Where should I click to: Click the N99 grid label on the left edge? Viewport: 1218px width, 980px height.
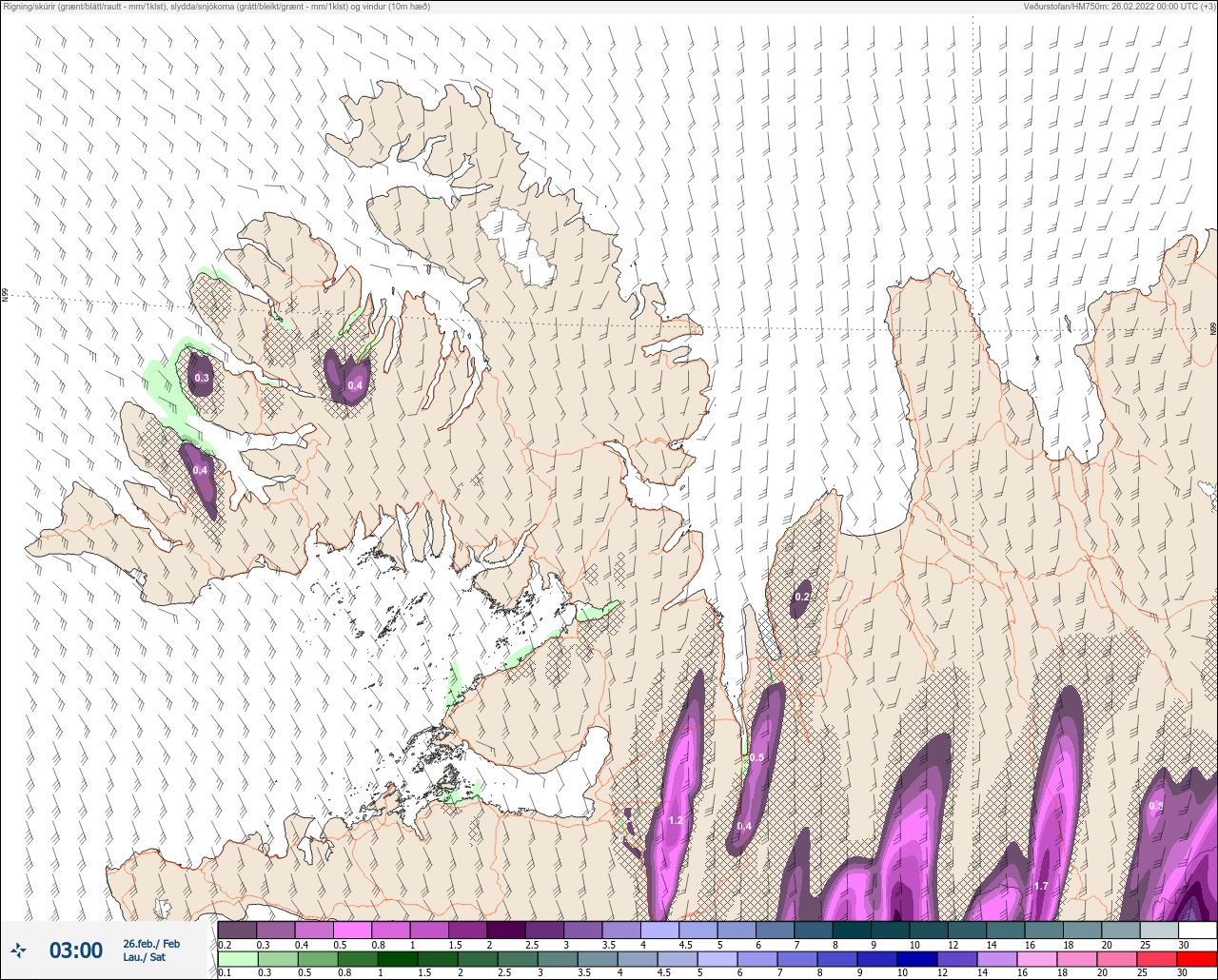[6, 297]
